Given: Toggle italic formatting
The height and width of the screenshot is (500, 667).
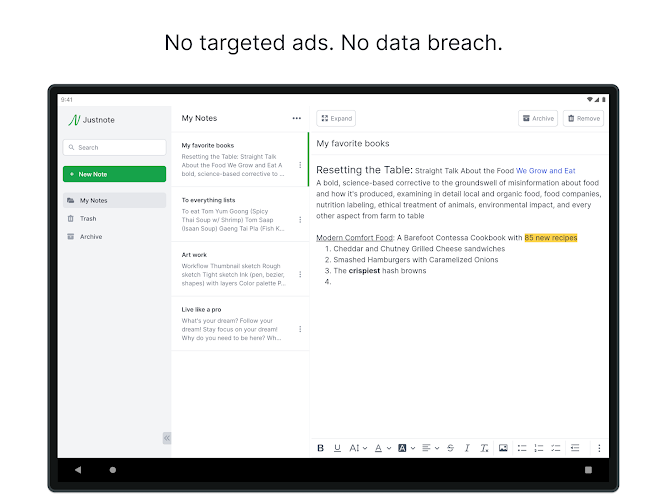Looking at the screenshot, I should tap(467, 448).
